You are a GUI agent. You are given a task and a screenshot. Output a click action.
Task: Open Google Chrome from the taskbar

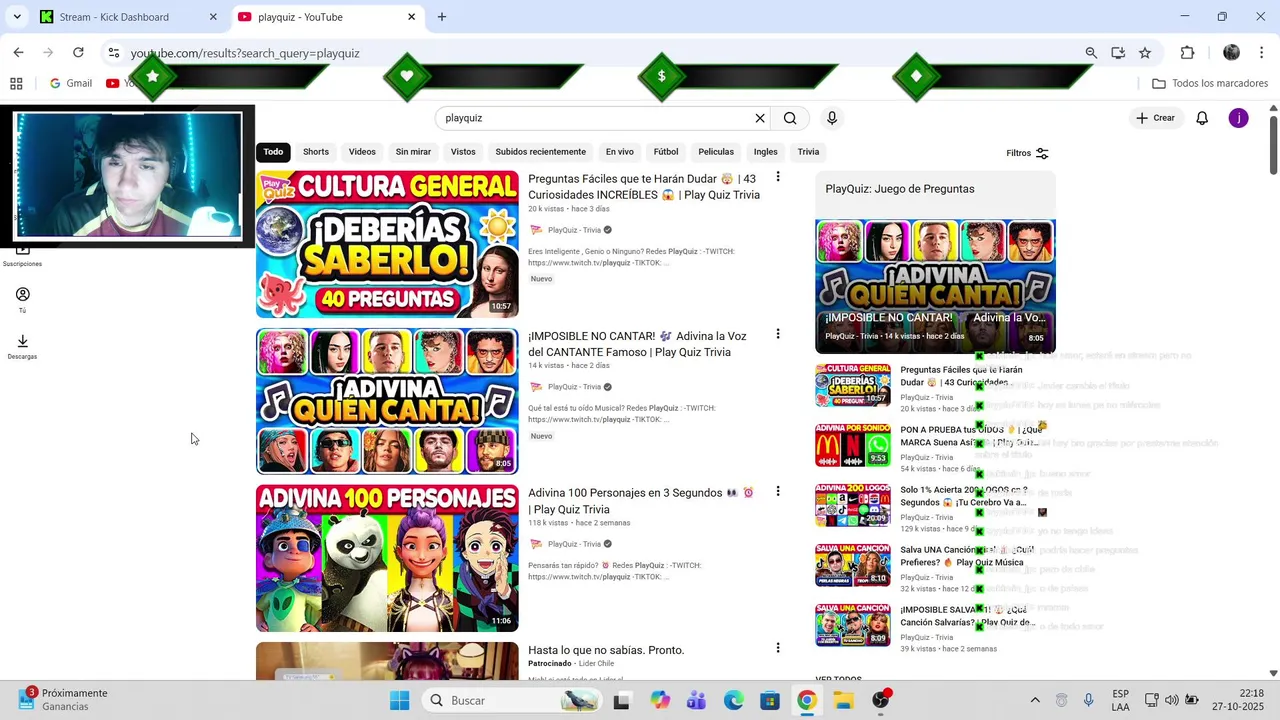click(806, 700)
